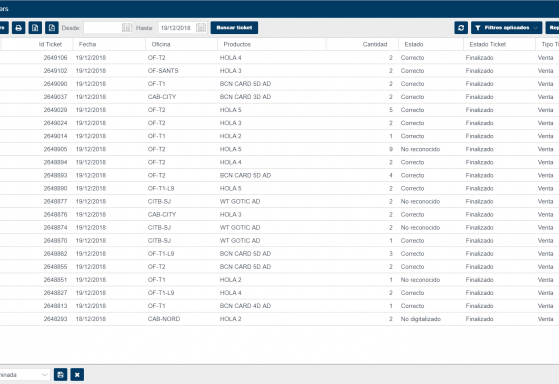Sort by the Productos column header

237,44
